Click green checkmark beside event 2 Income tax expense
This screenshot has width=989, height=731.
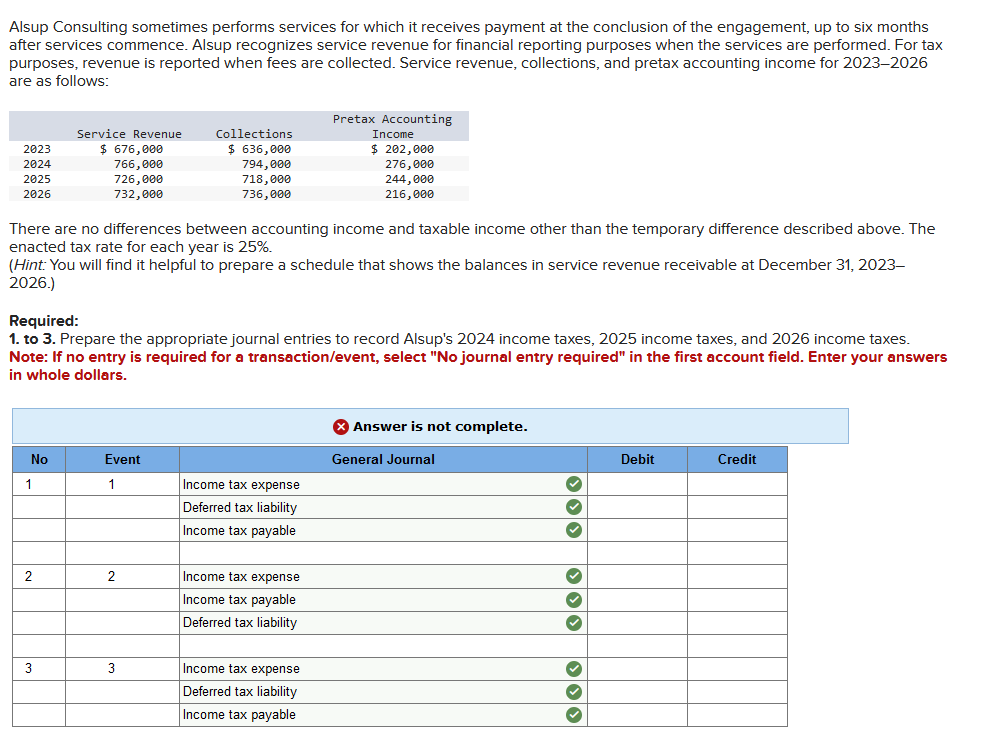pos(573,576)
